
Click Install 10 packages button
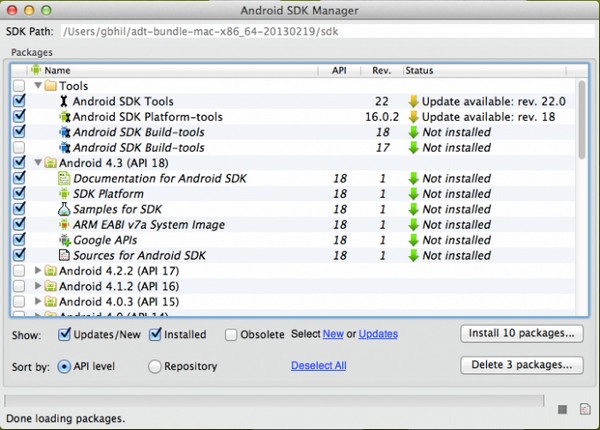pos(522,334)
